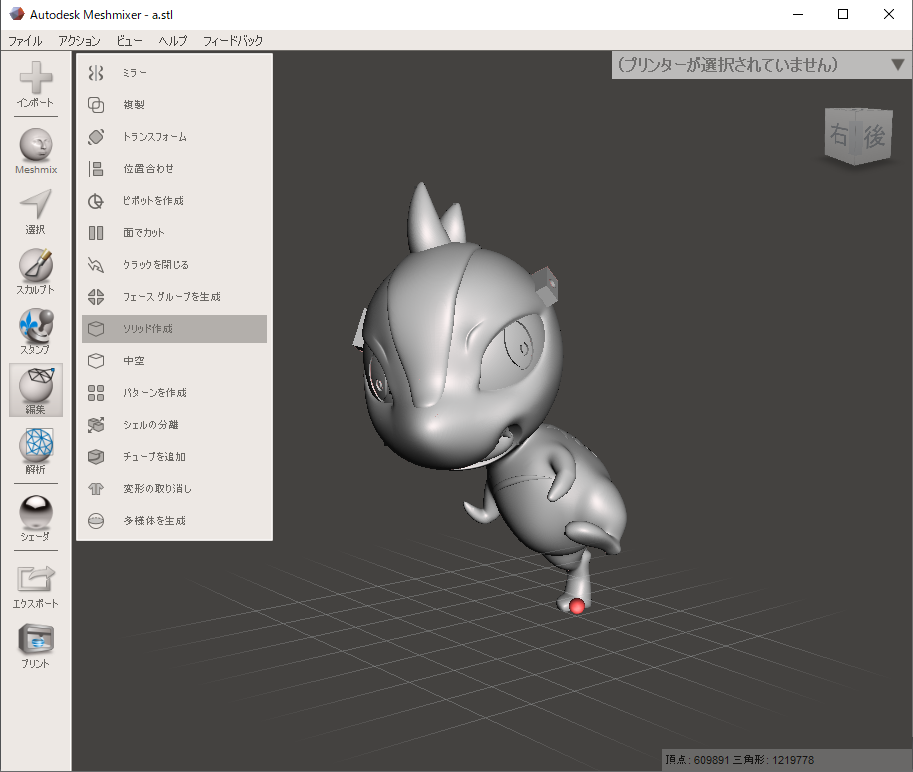Image resolution: width=913 pixels, height=772 pixels.
Task: Click the highlighted ソリッド作成 entry
Action: [x=174, y=329]
